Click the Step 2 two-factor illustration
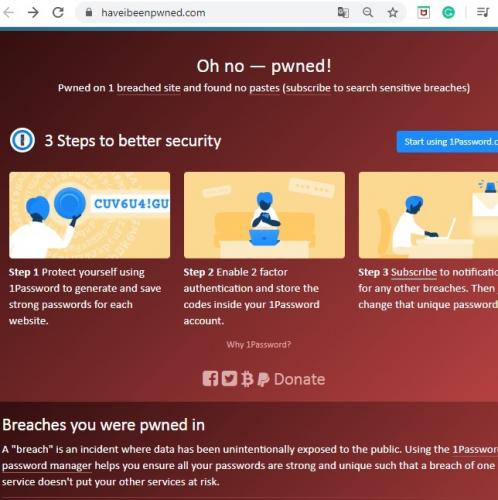 (x=264, y=215)
